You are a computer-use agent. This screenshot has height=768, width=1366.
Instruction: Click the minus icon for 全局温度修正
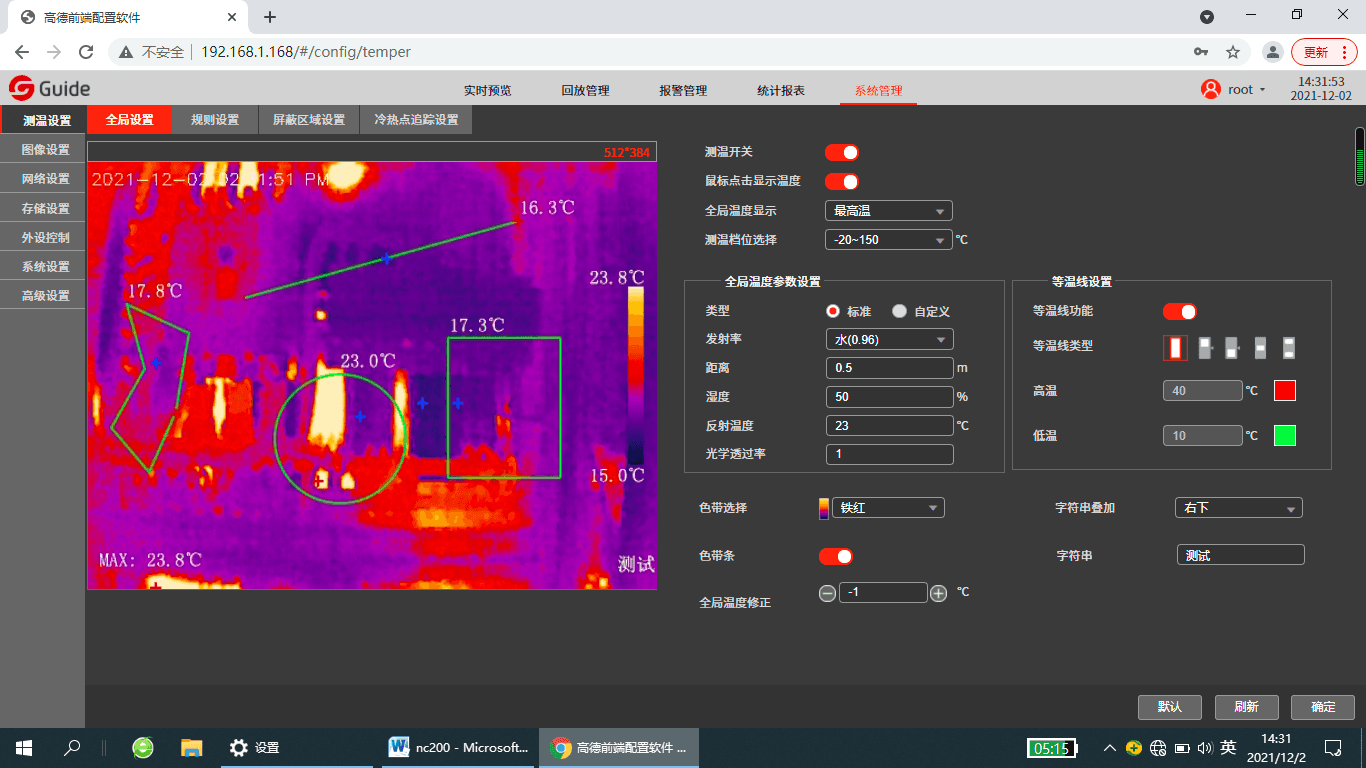click(x=827, y=593)
